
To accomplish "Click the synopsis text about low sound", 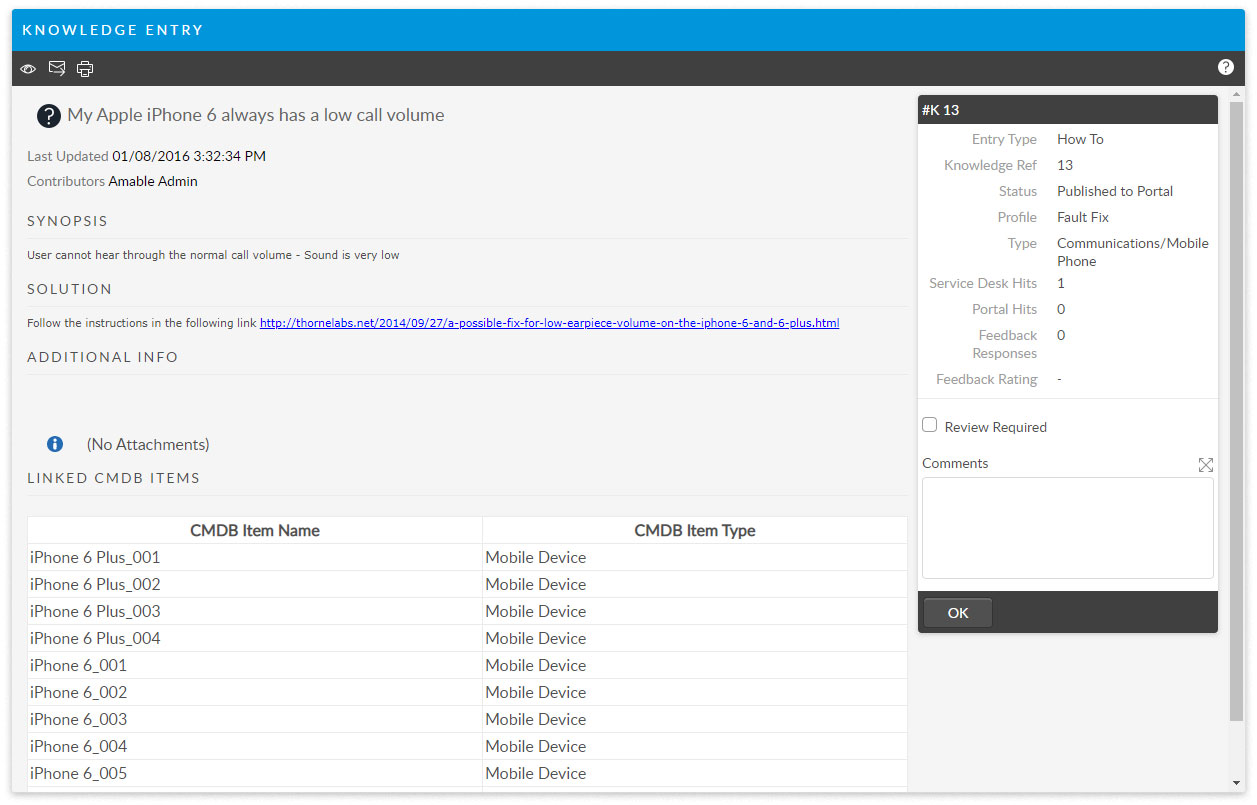I will 213,255.
